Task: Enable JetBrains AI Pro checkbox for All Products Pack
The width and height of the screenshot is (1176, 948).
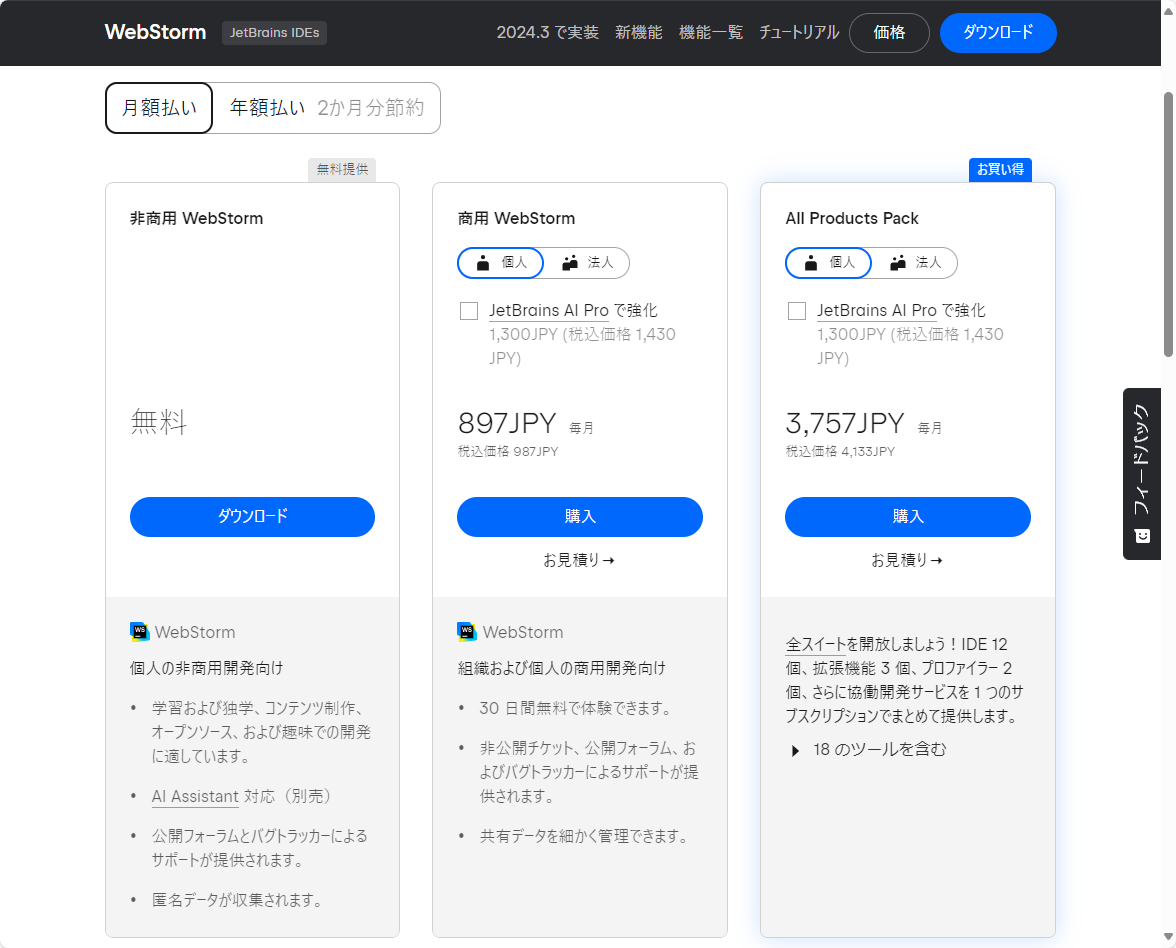Action: click(x=796, y=310)
